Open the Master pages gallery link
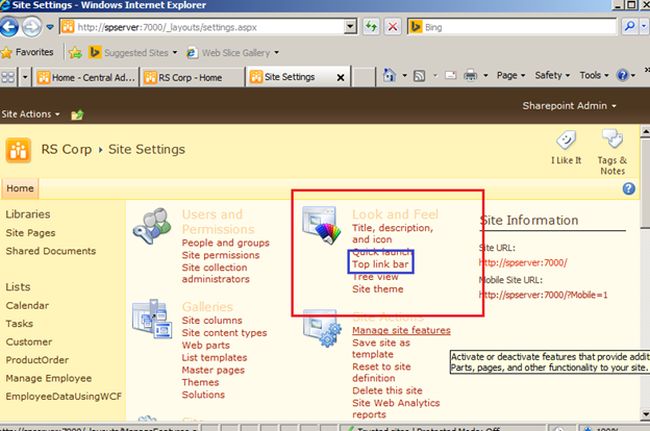Viewport: 650px width, 431px height. (x=213, y=370)
